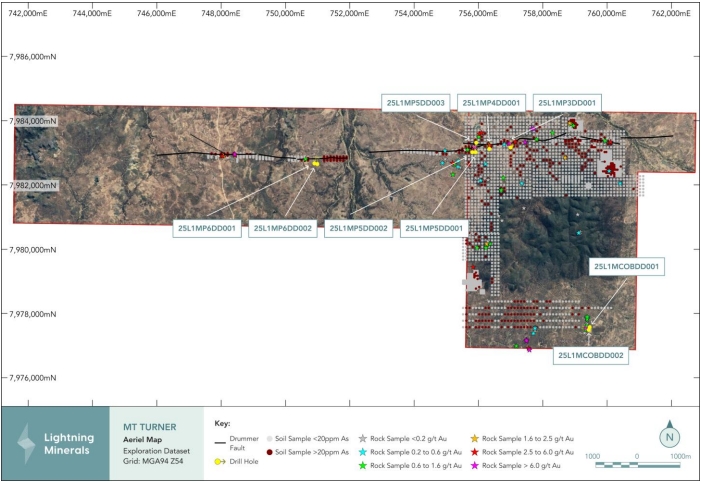Click the Drummer Fault black line symbol
This screenshot has height=483, width=701.
pyautogui.click(x=220, y=443)
